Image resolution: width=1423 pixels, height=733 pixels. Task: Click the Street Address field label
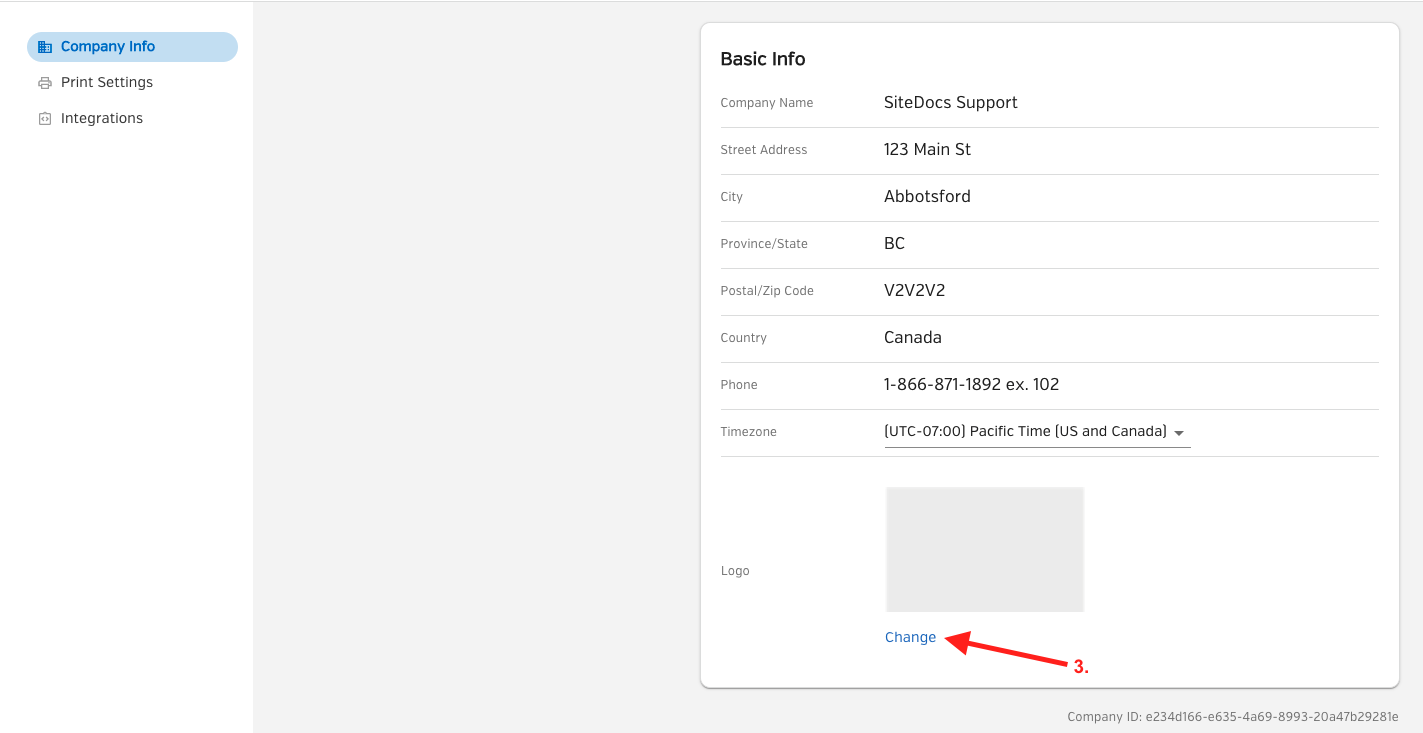tap(764, 150)
